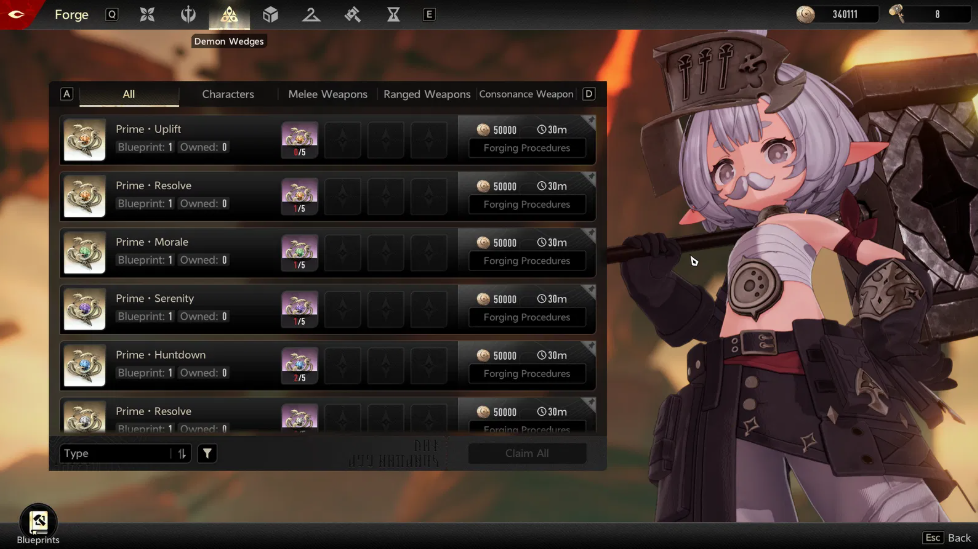The image size is (978, 549).
Task: Click the Prime · Huntdown name text
Action: [x=160, y=355]
